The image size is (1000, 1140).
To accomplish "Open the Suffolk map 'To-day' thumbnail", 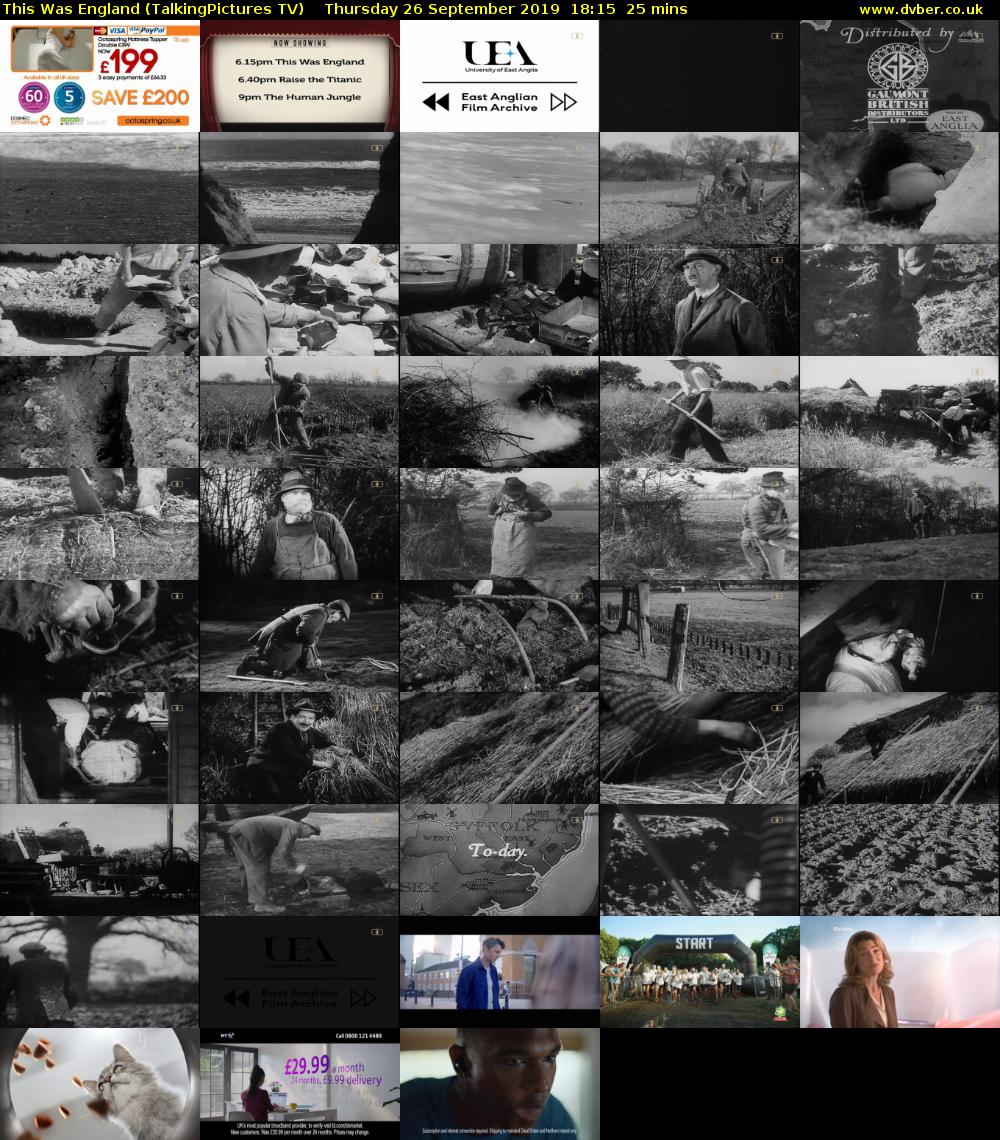I will 499,860.
